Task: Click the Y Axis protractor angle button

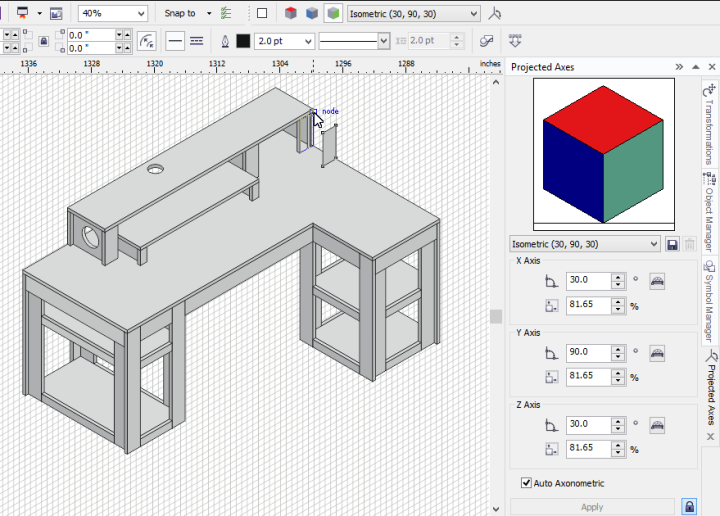Action: tap(657, 353)
